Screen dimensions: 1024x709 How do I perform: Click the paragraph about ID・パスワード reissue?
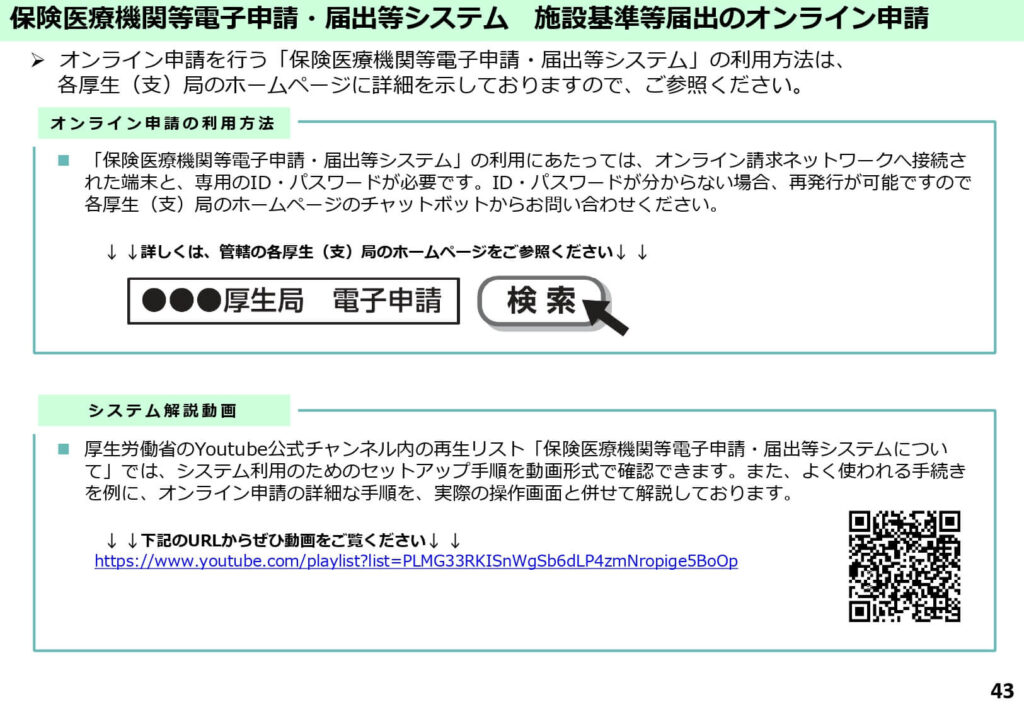click(x=525, y=183)
